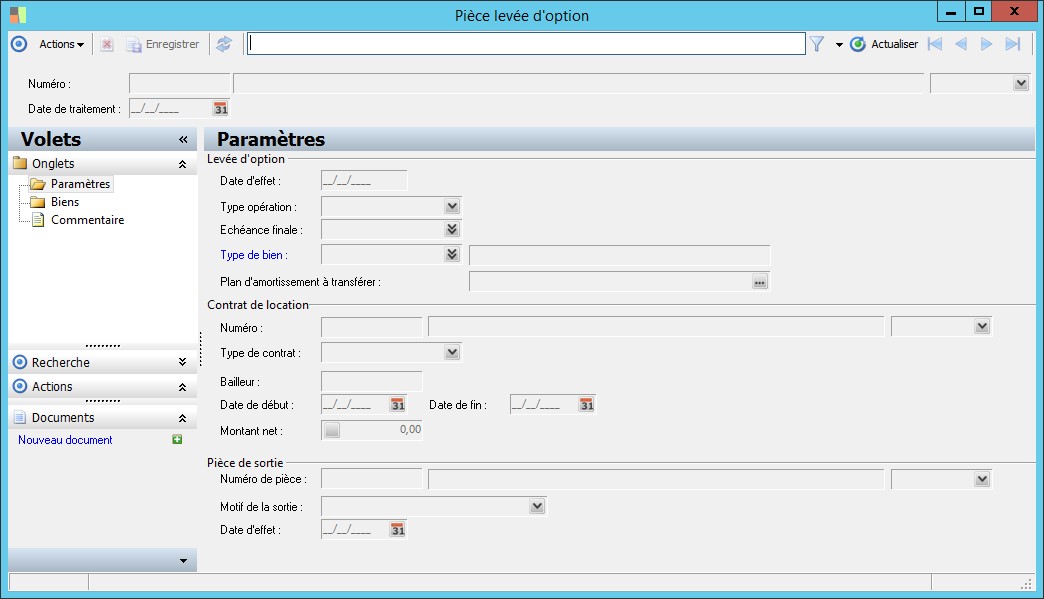Screen dimensions: 1044x599
Task: Open dropdown right of Numéro de pièce
Action: coord(982,479)
